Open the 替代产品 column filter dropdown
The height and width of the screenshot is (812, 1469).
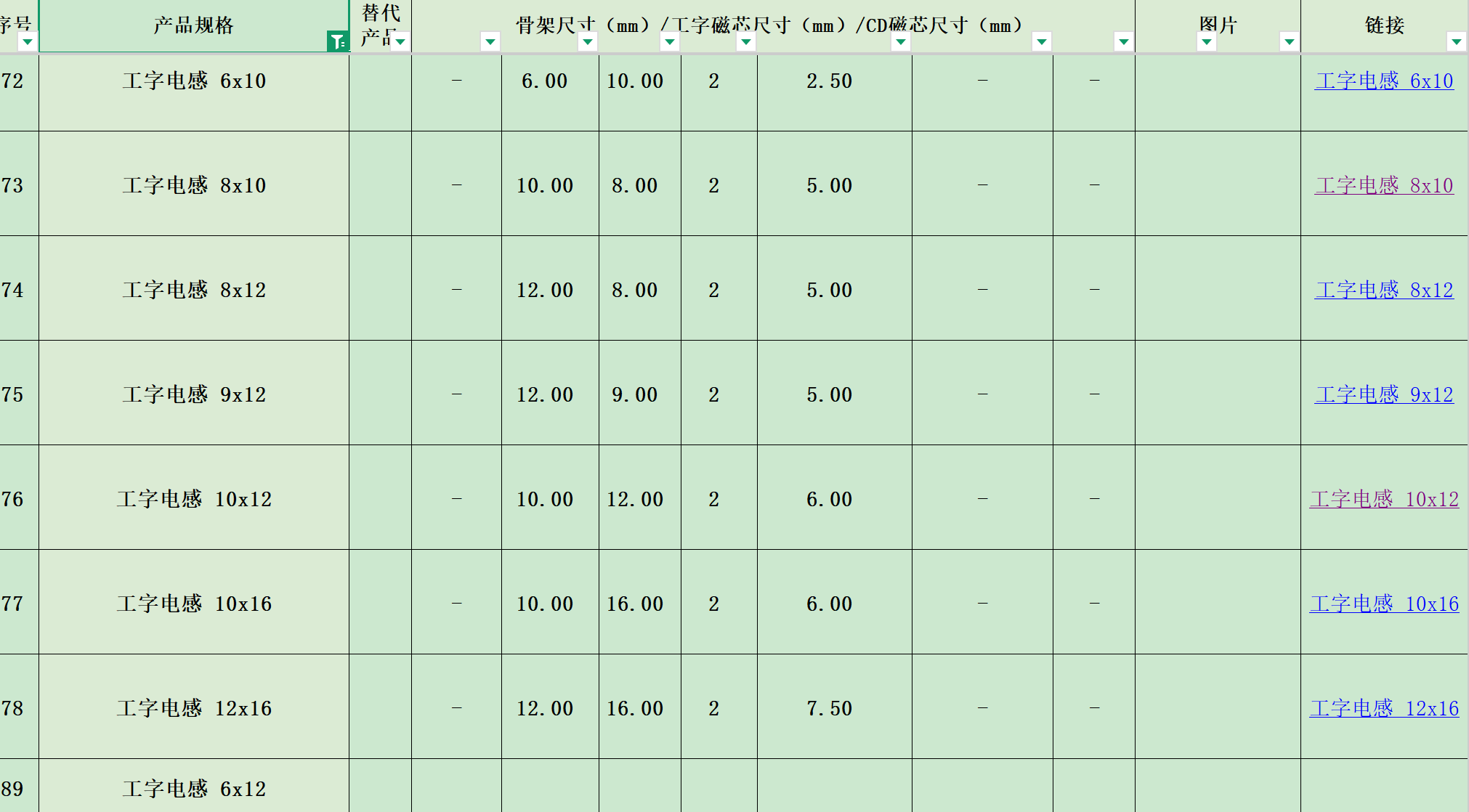pos(401,41)
